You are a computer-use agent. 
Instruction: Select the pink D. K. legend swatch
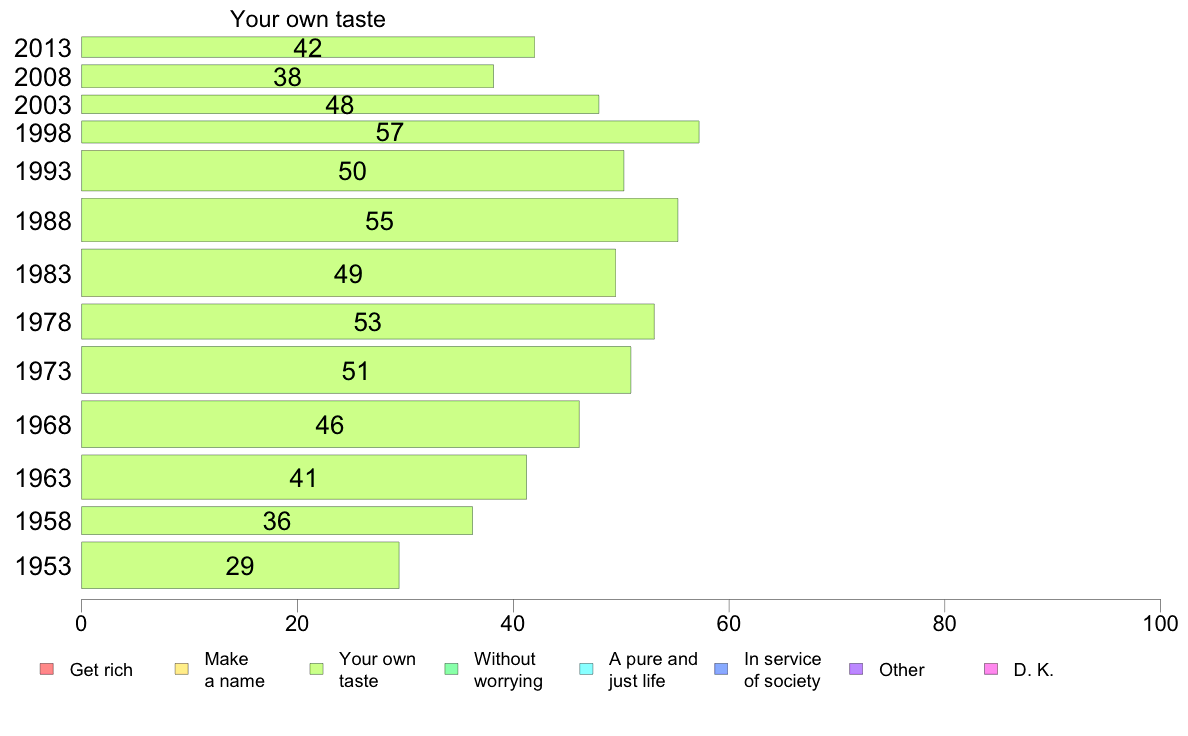click(991, 669)
